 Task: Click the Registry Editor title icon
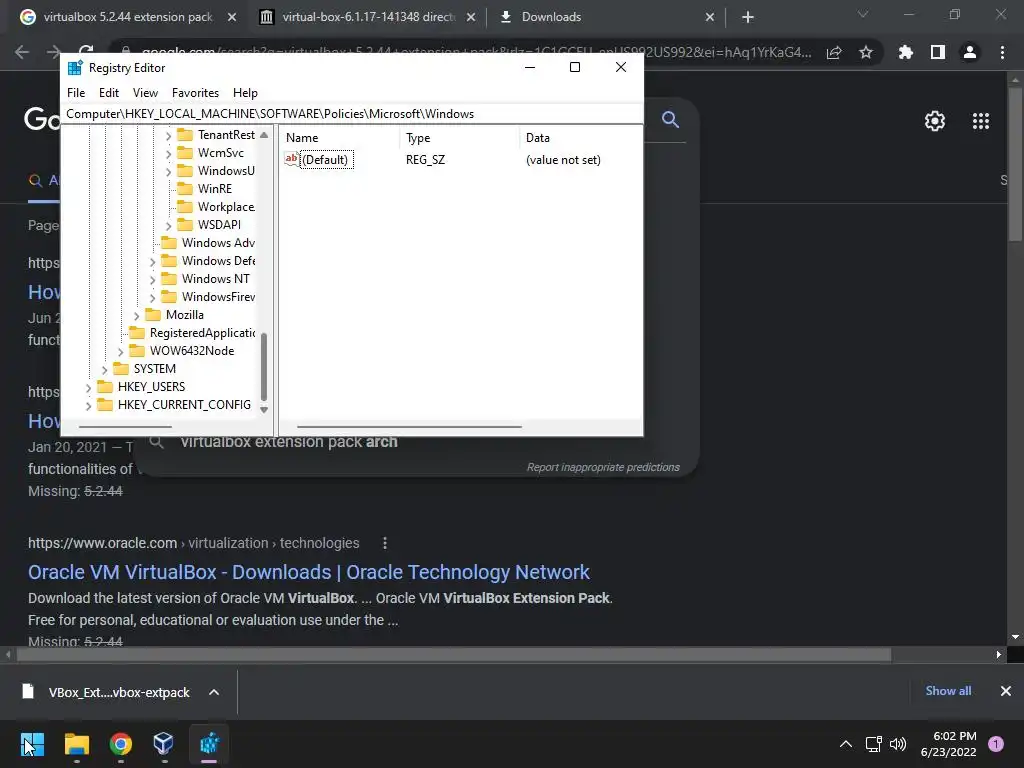75,68
